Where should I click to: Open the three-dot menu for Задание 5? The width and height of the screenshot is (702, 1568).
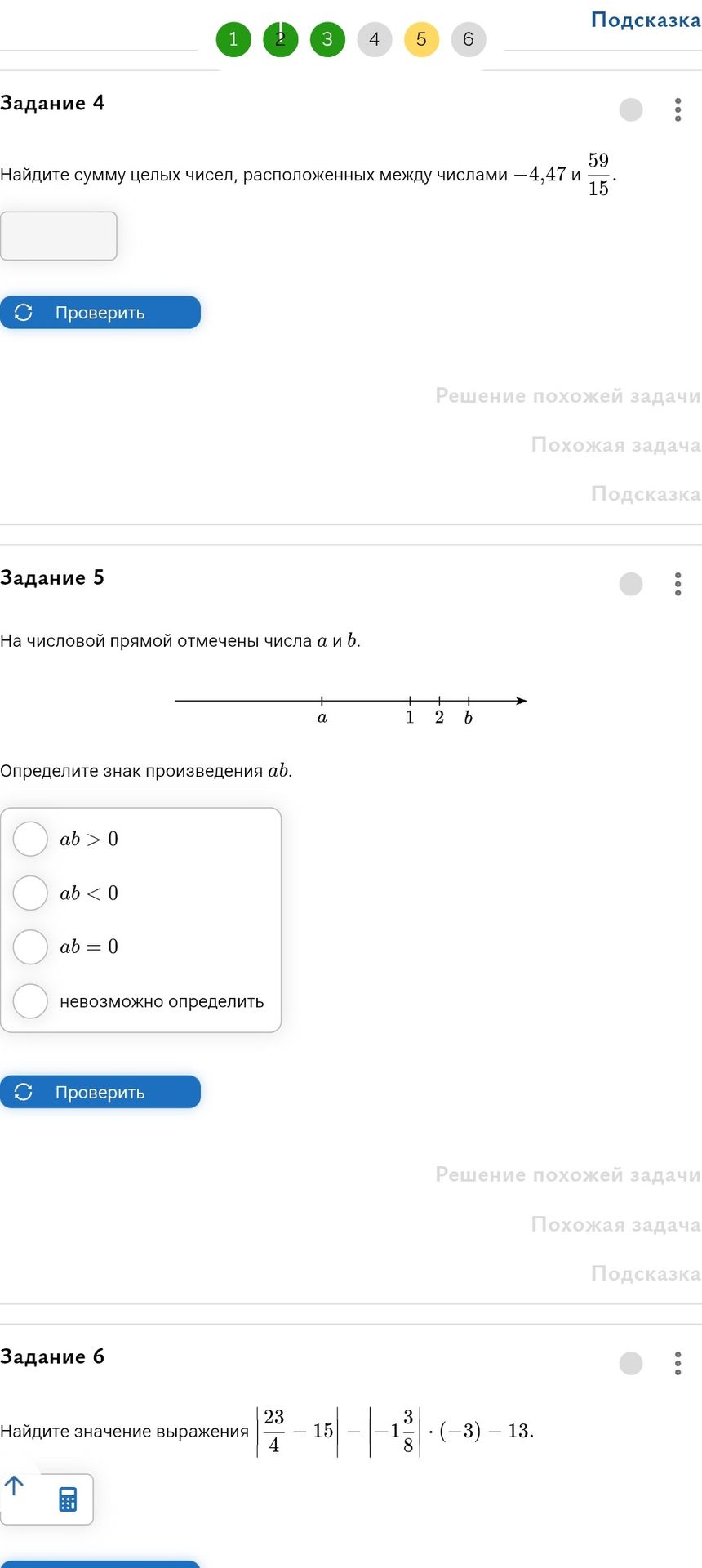click(678, 584)
